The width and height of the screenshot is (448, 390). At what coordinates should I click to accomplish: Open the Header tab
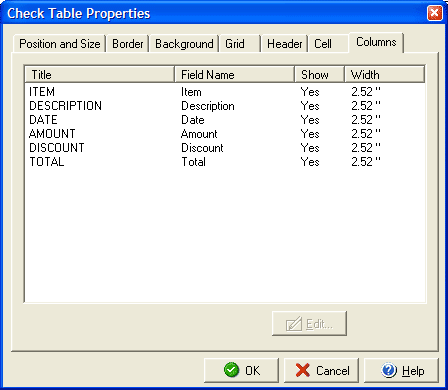[x=285, y=44]
